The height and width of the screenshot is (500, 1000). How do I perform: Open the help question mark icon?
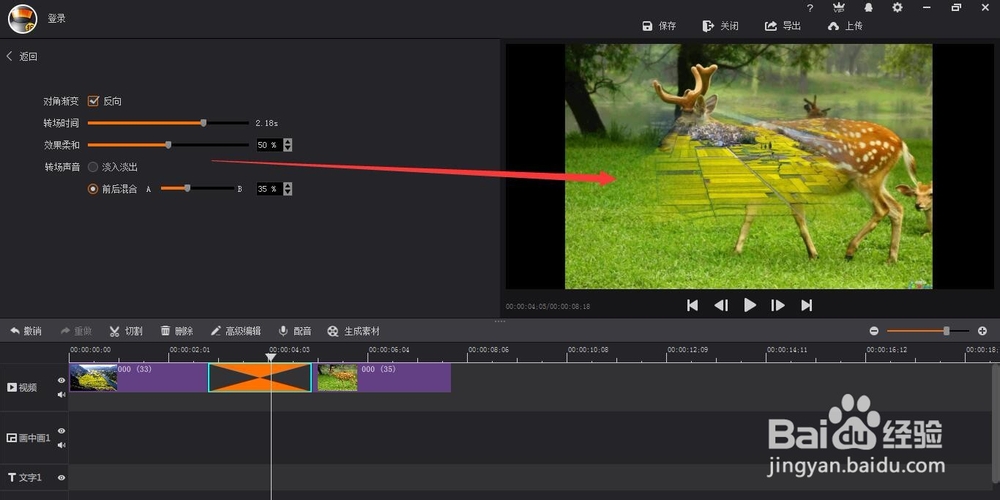(x=810, y=8)
